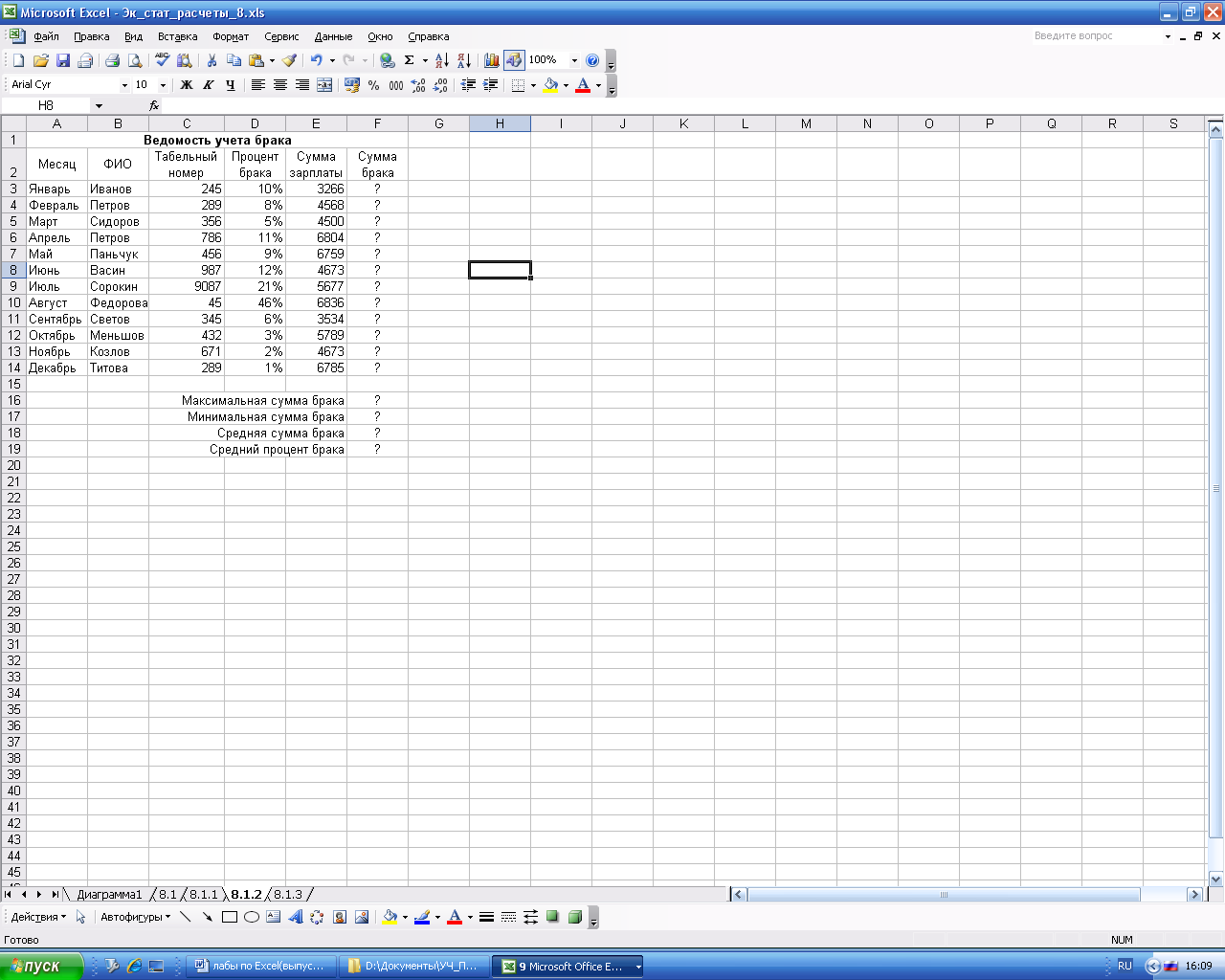Toggle Underline (Ч) formatting
The image size is (1225, 980).
pyautogui.click(x=231, y=85)
